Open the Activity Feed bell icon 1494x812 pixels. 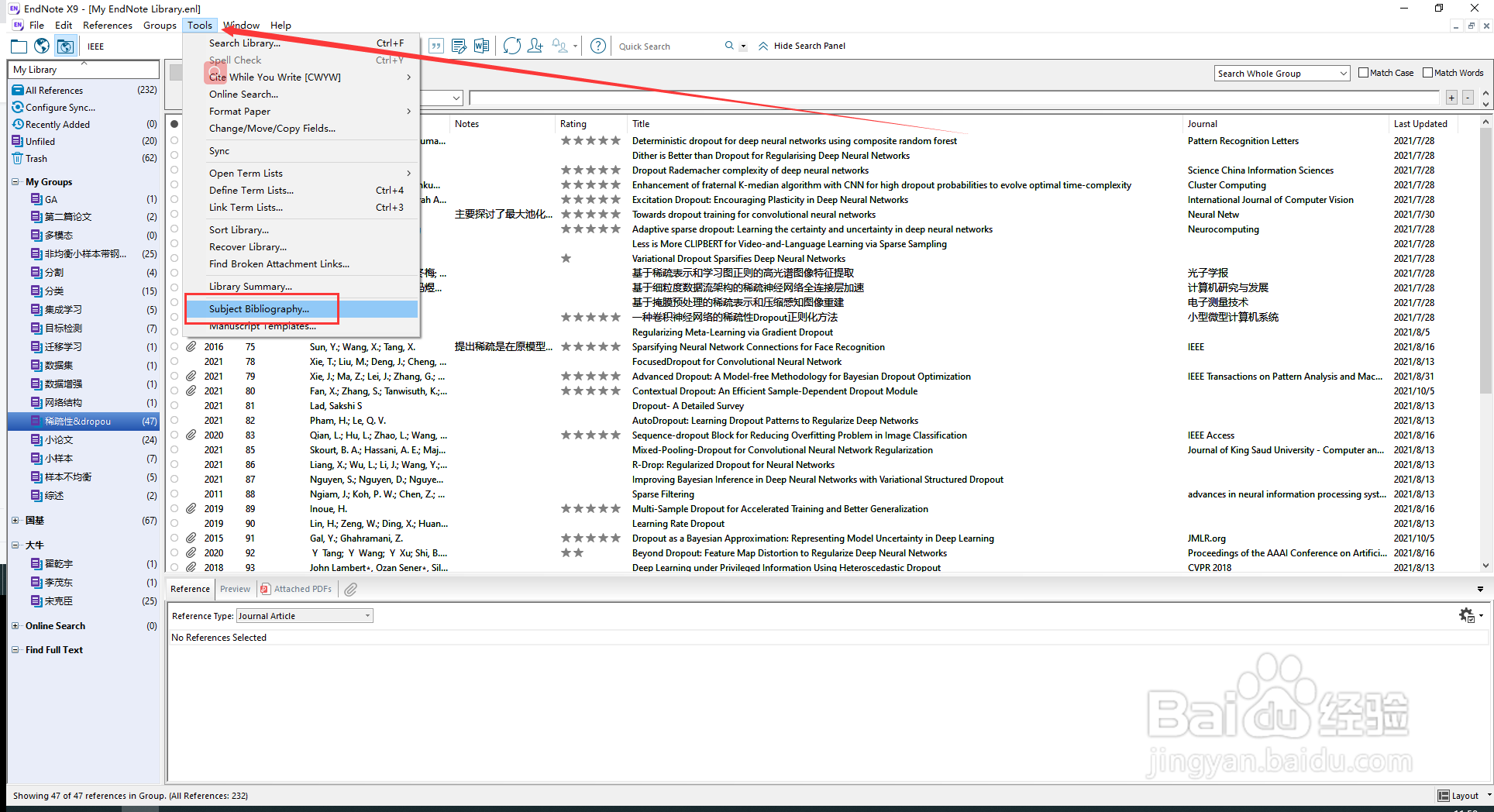(x=559, y=46)
